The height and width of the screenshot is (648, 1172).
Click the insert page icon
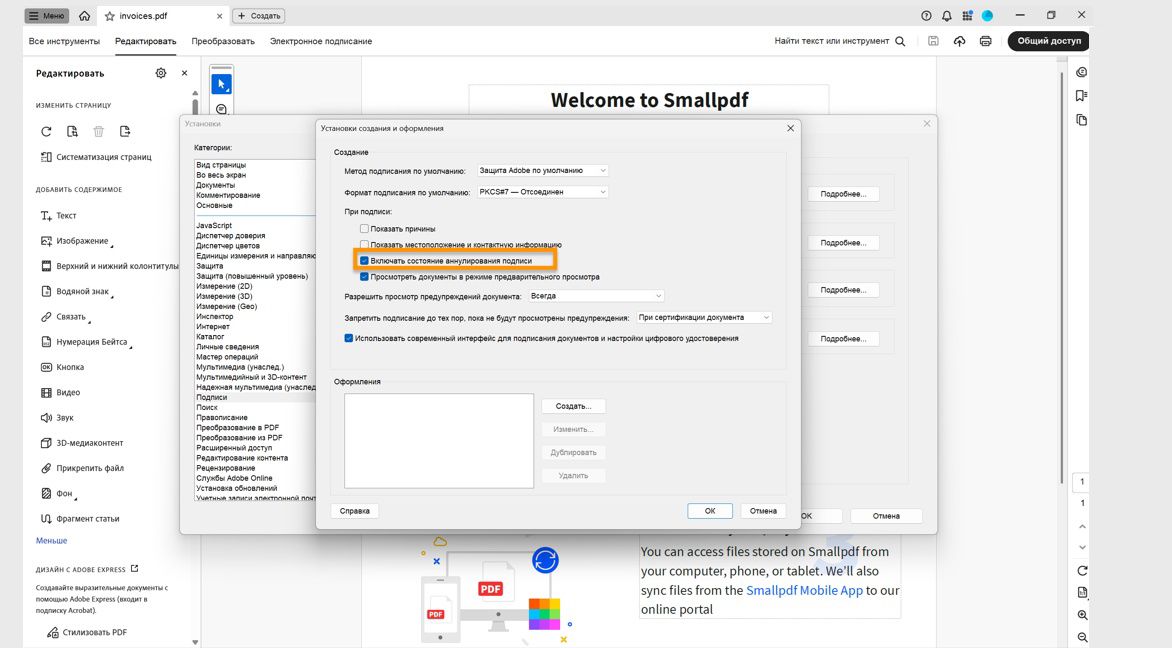pos(125,132)
